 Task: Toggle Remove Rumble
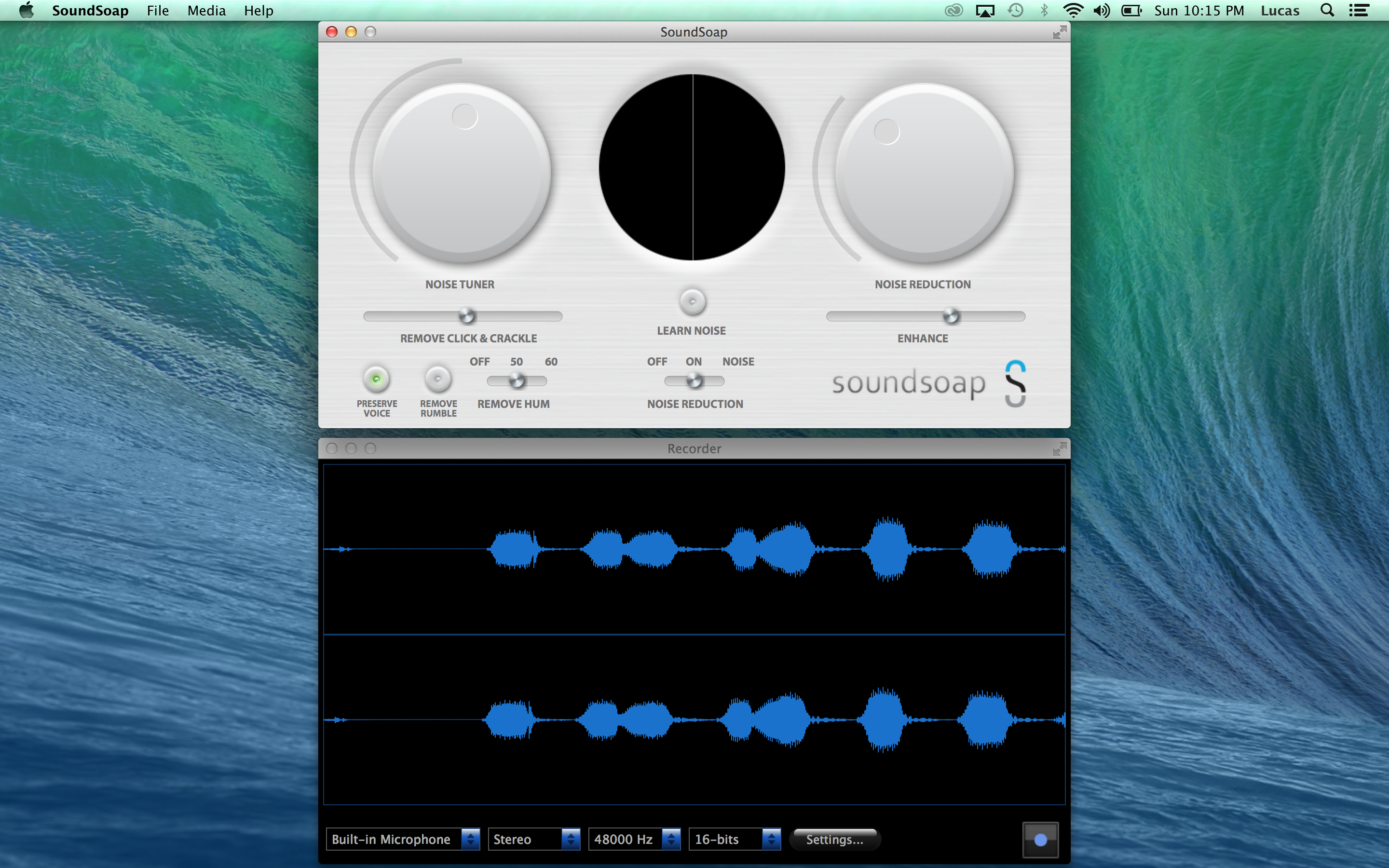tap(438, 379)
